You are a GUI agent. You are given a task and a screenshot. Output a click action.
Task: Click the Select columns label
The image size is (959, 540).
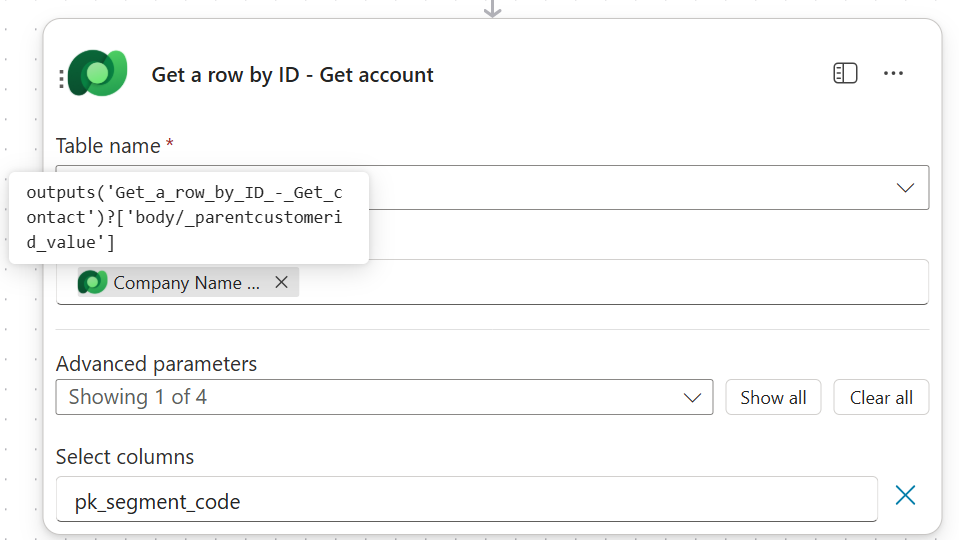pyautogui.click(x=125, y=457)
